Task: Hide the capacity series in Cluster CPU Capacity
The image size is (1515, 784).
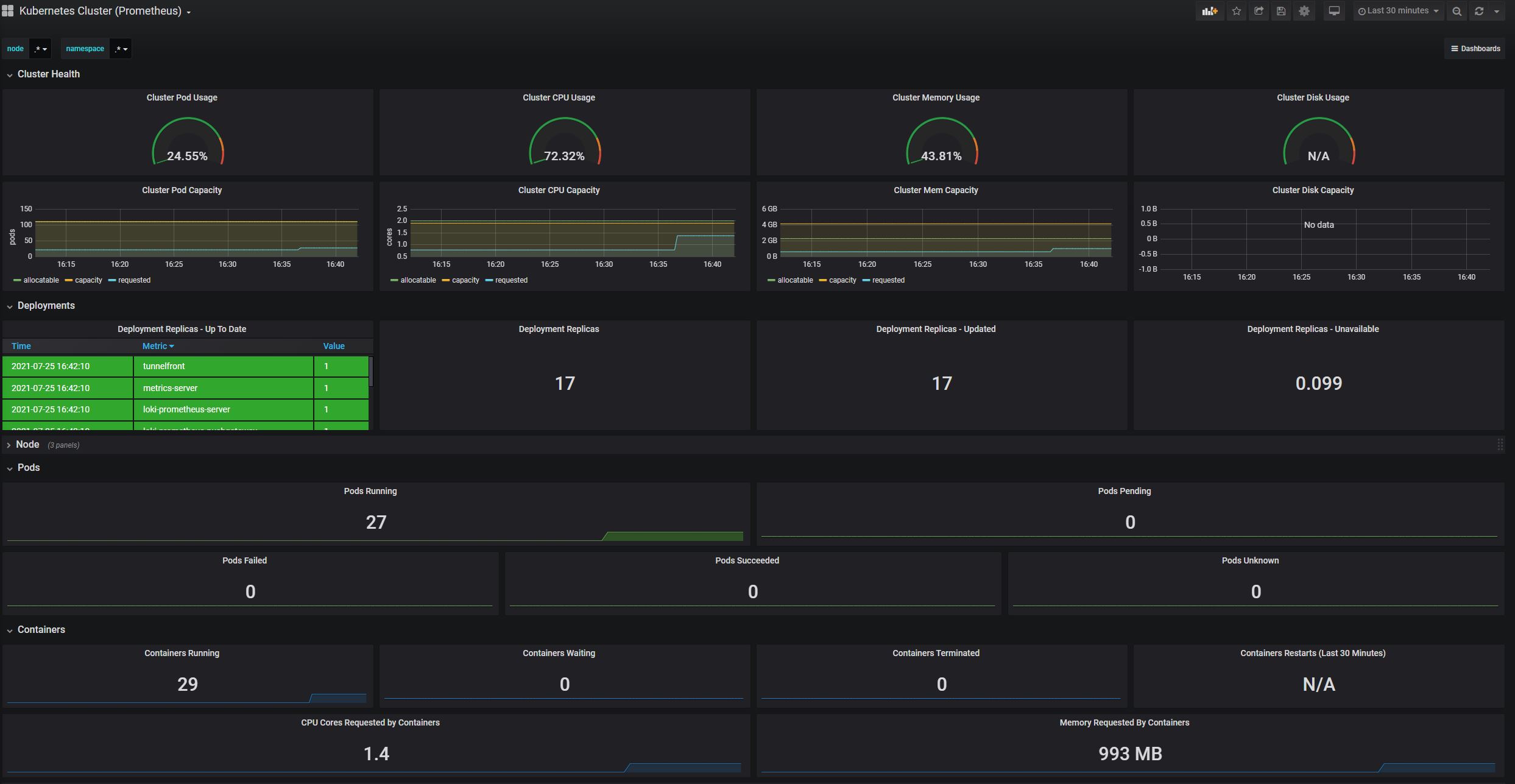Action: tap(466, 280)
